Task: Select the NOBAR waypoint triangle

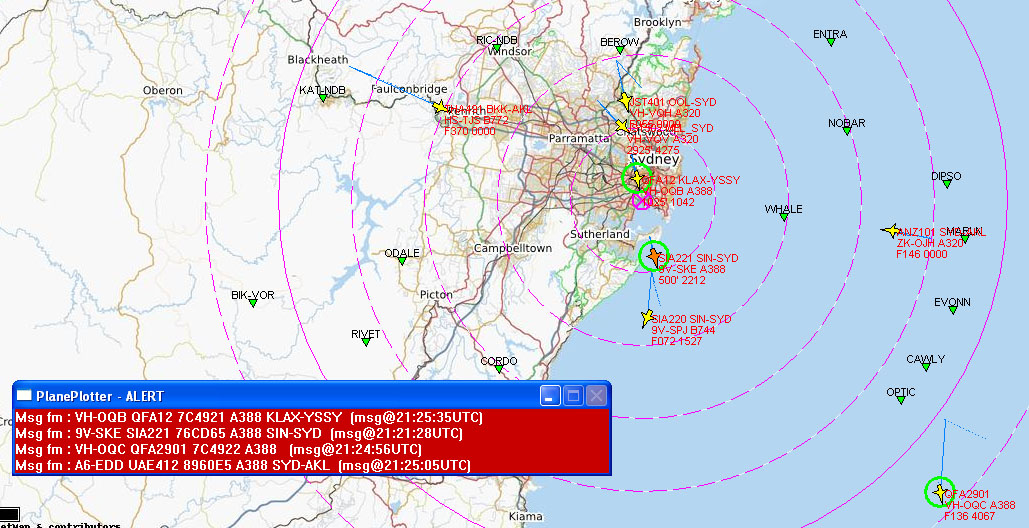Action: (847, 131)
